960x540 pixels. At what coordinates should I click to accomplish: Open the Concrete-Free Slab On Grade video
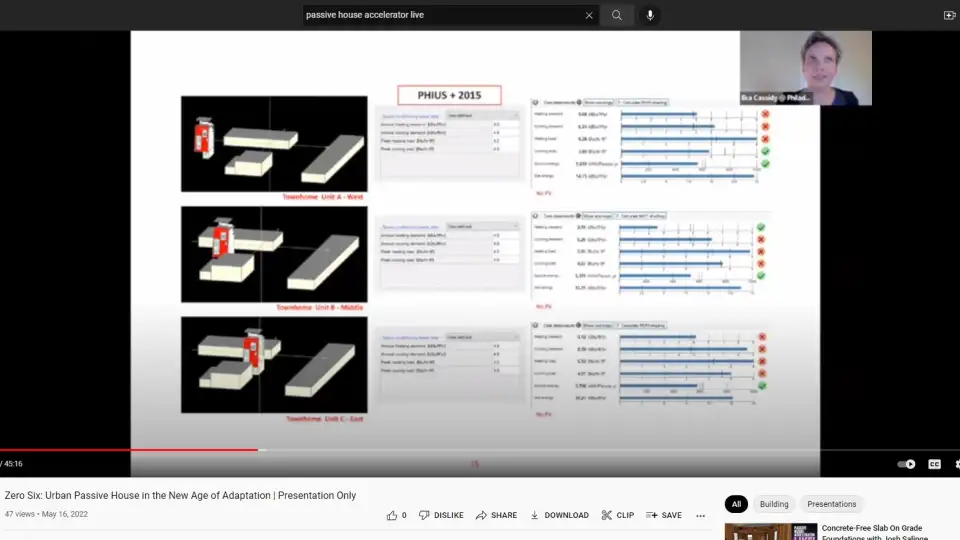coord(871,528)
